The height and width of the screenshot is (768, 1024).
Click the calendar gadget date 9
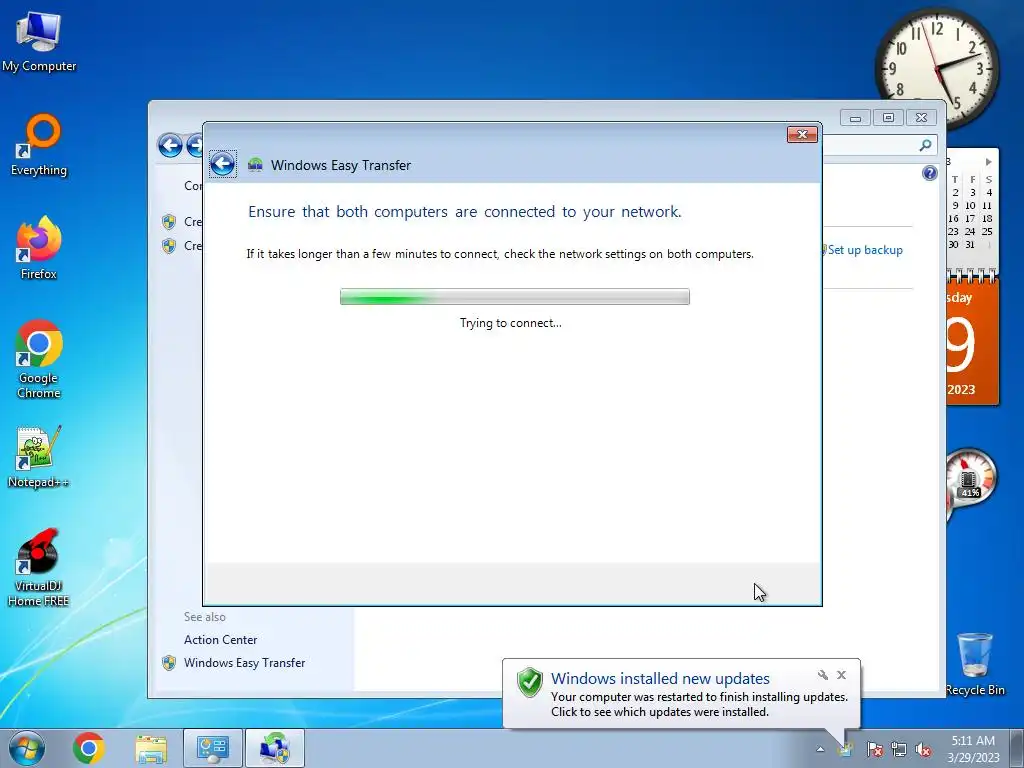coord(961,346)
